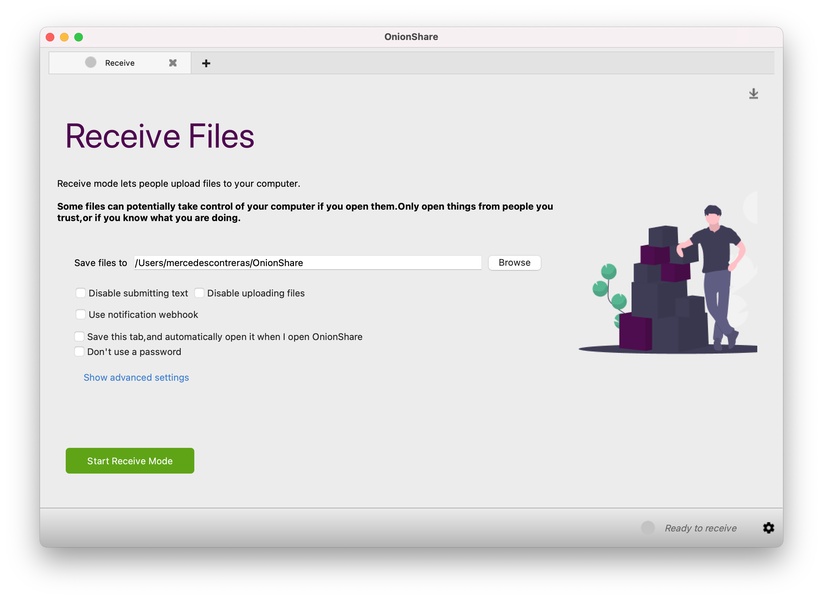Close the Receive tab
Viewport: 823px width, 600px height.
click(x=173, y=63)
